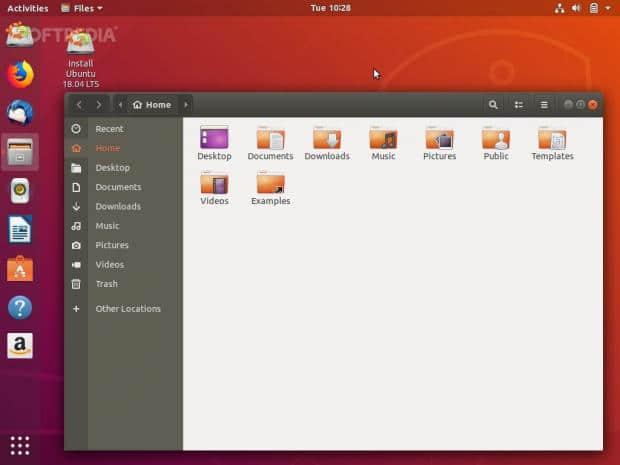The width and height of the screenshot is (620, 465).
Task: Select the Videos folder icon
Action: 214,186
